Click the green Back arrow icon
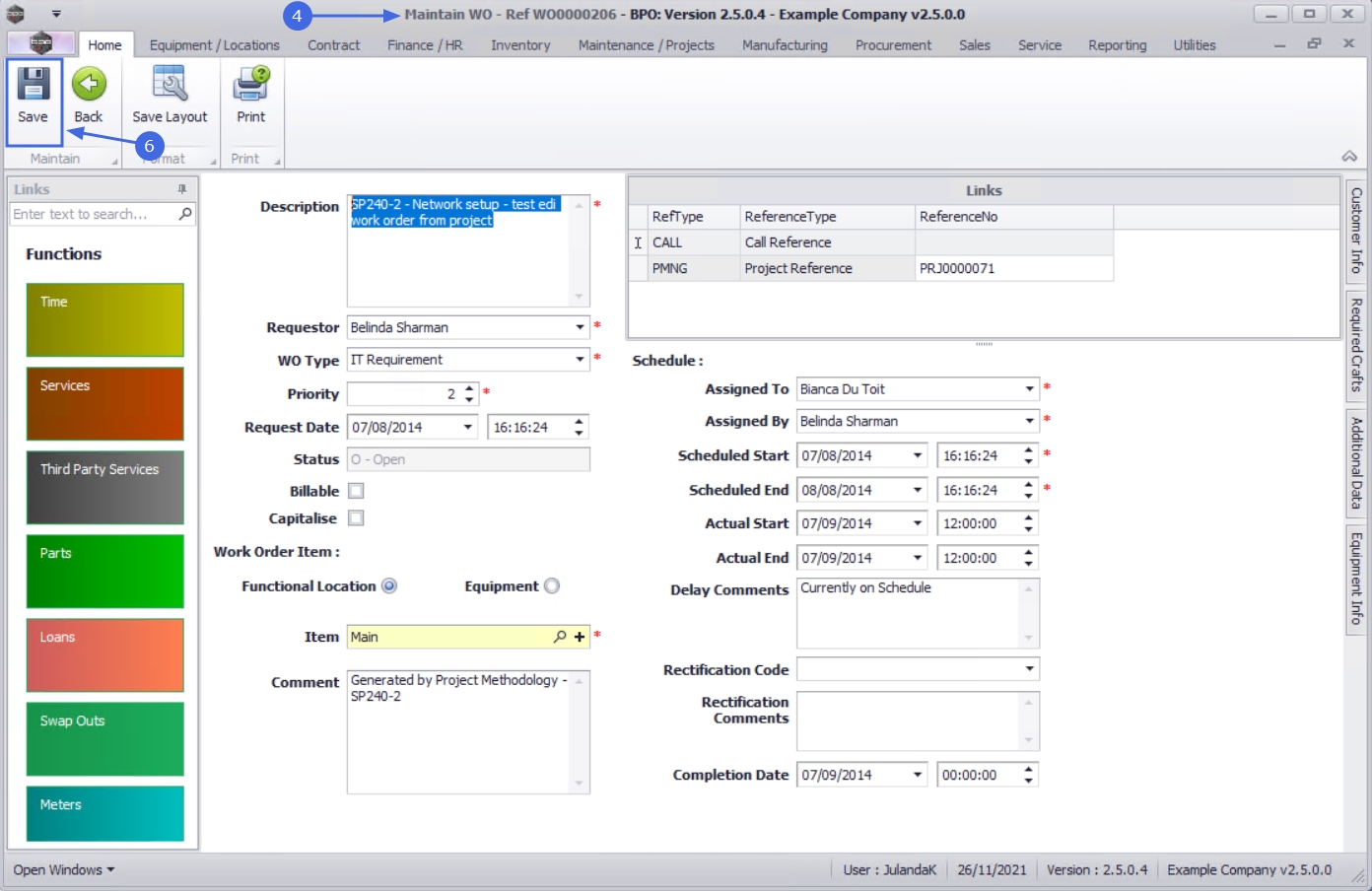 pyautogui.click(x=89, y=86)
